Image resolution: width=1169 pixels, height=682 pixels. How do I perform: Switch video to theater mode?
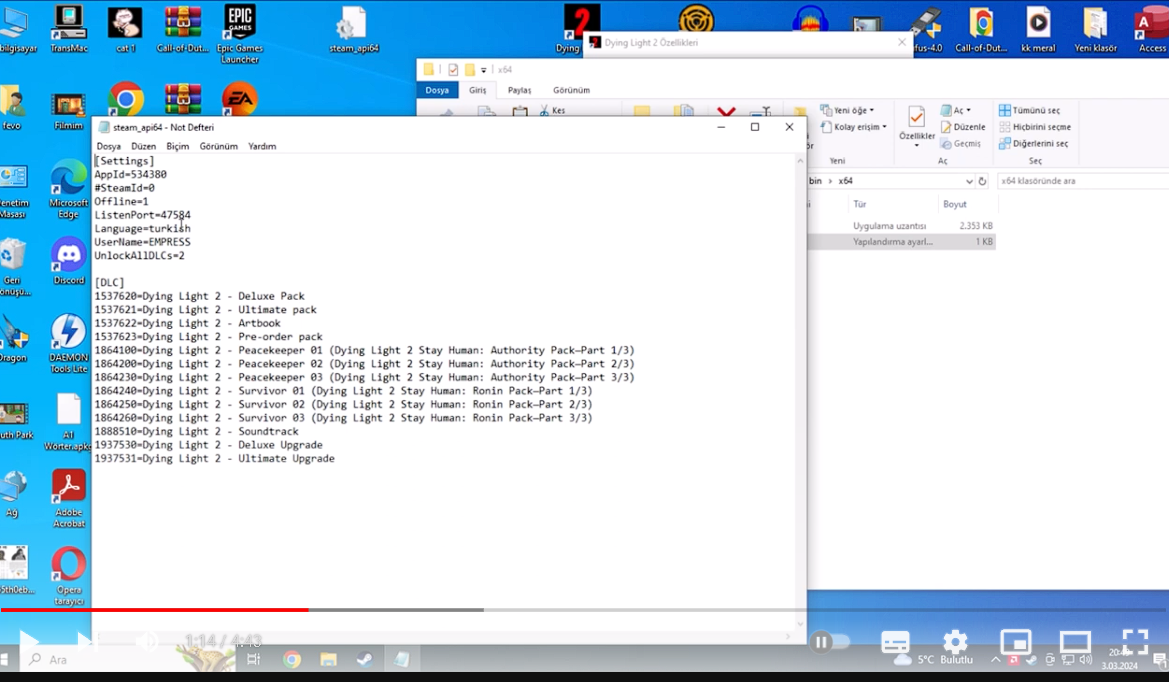pyautogui.click(x=1075, y=642)
